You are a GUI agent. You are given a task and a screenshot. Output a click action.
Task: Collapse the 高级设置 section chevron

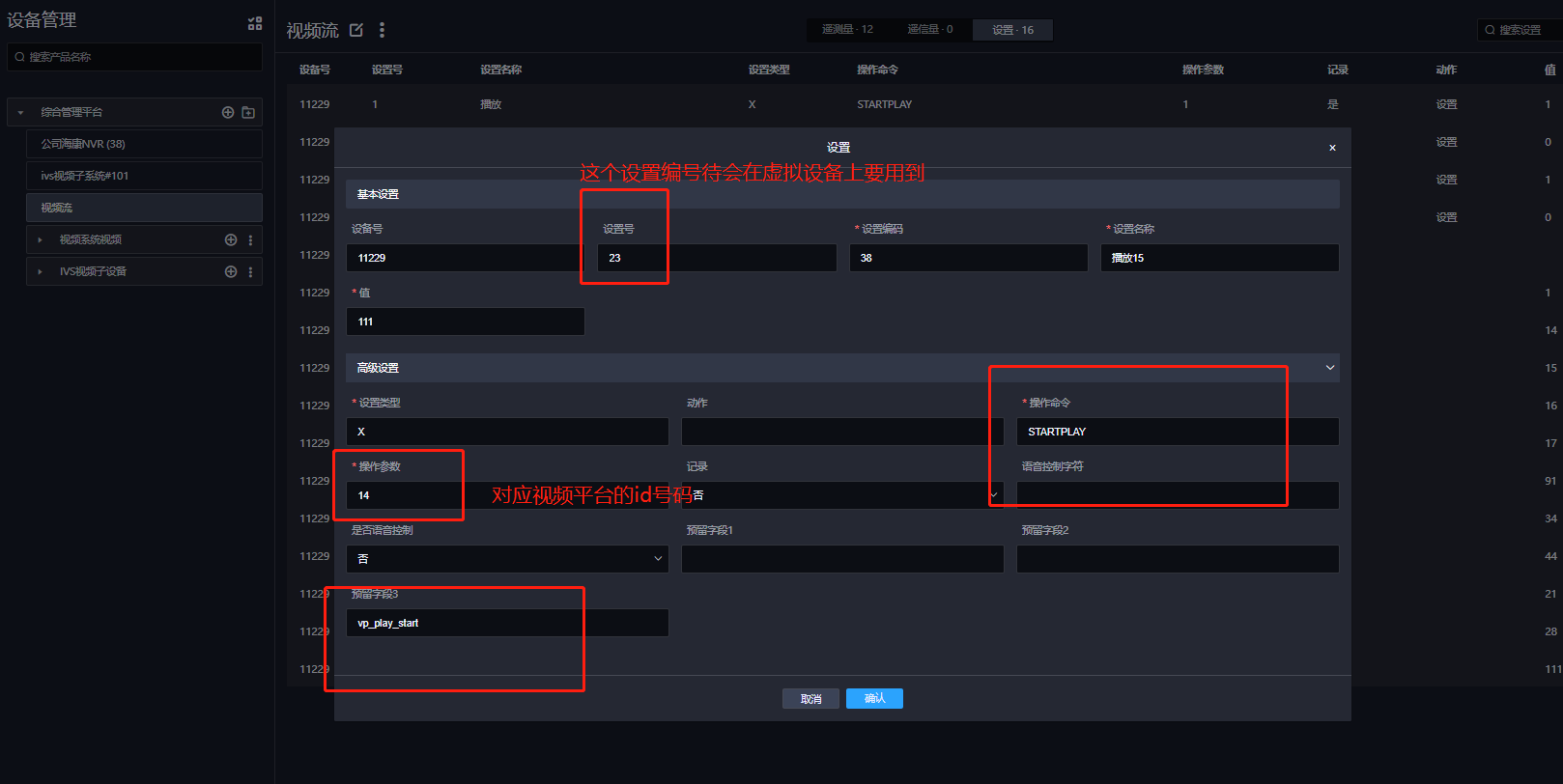coord(1329,368)
